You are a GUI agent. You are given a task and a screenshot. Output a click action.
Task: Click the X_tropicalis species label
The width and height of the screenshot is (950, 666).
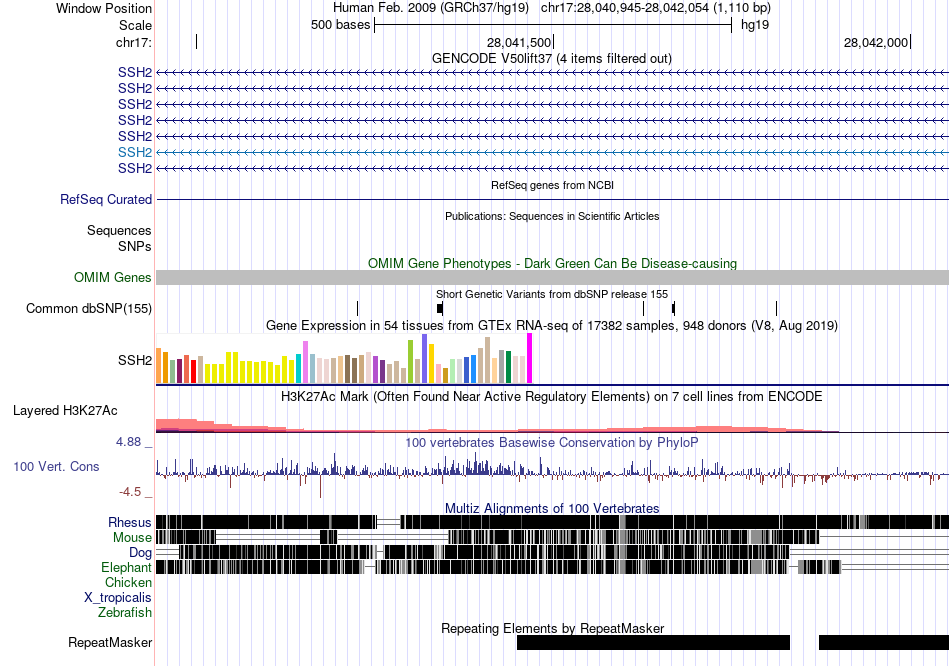118,598
